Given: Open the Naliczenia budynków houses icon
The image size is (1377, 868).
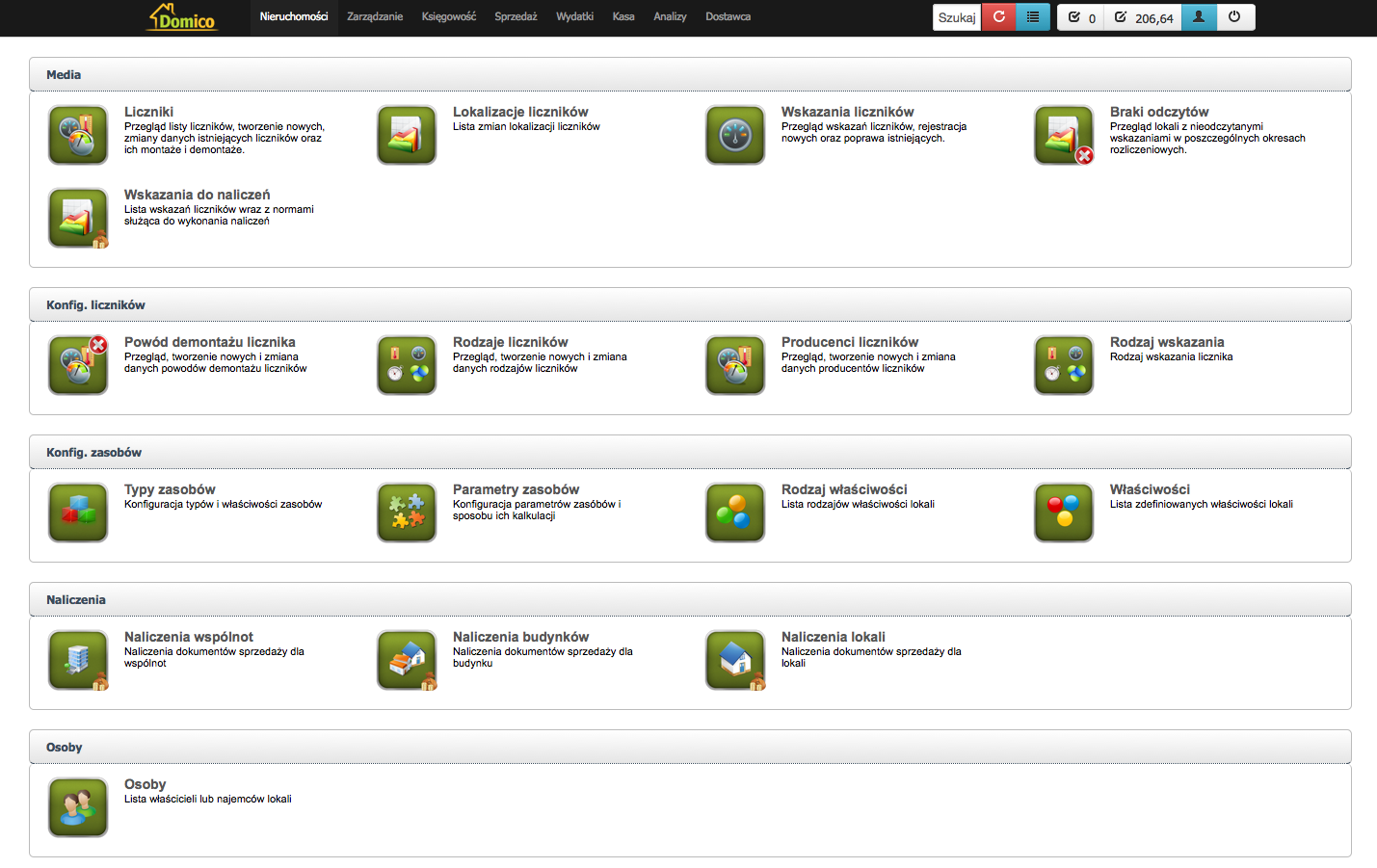Looking at the screenshot, I should (x=407, y=660).
